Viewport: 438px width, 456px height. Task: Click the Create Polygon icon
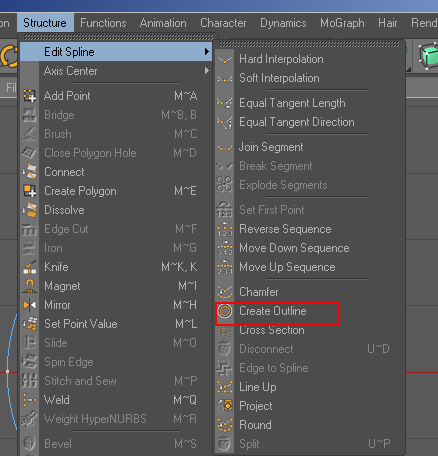30,191
